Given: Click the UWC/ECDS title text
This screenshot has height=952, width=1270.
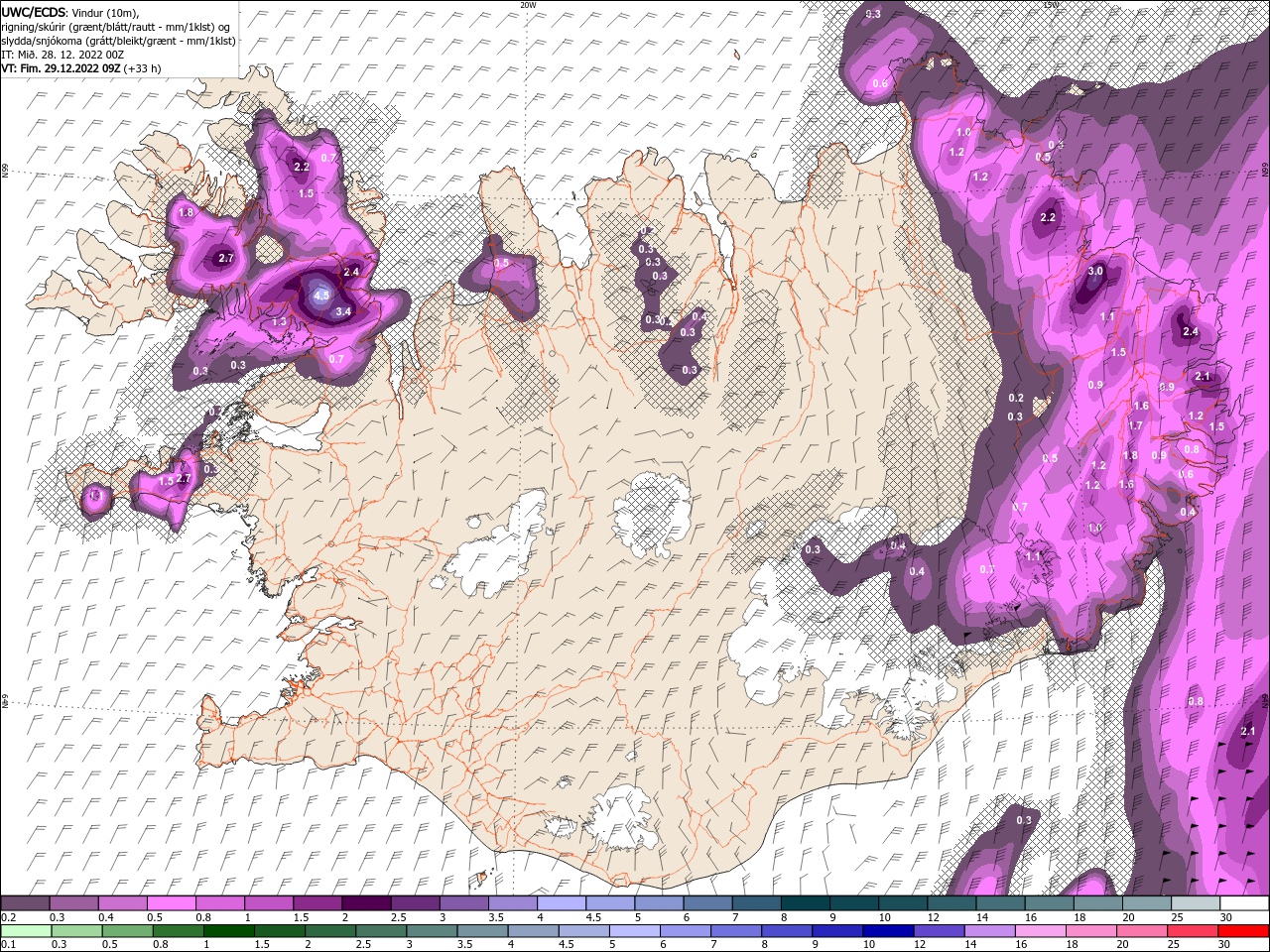Looking at the screenshot, I should tap(34, 12).
